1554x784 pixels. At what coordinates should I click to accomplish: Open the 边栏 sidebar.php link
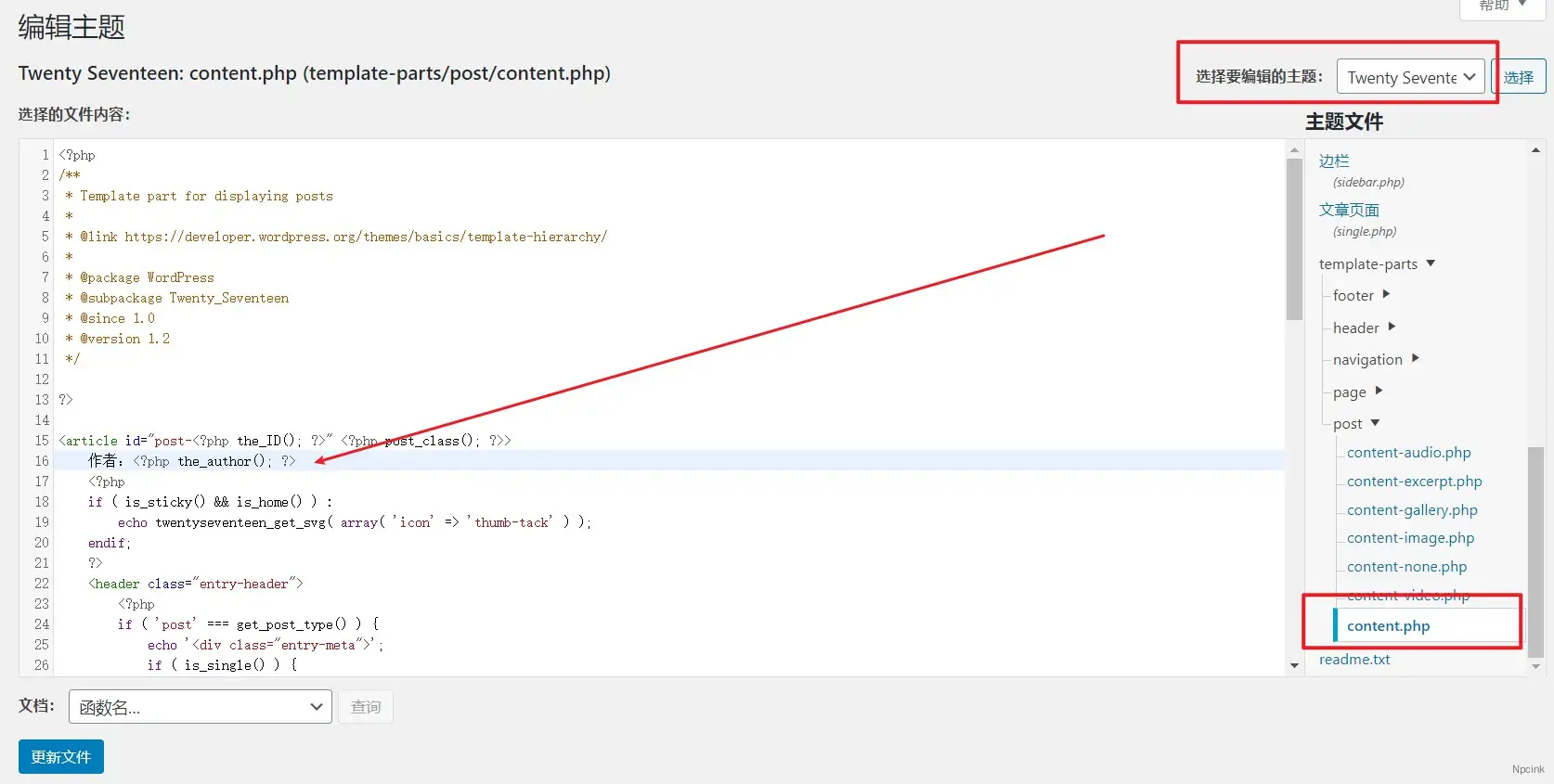point(1334,161)
